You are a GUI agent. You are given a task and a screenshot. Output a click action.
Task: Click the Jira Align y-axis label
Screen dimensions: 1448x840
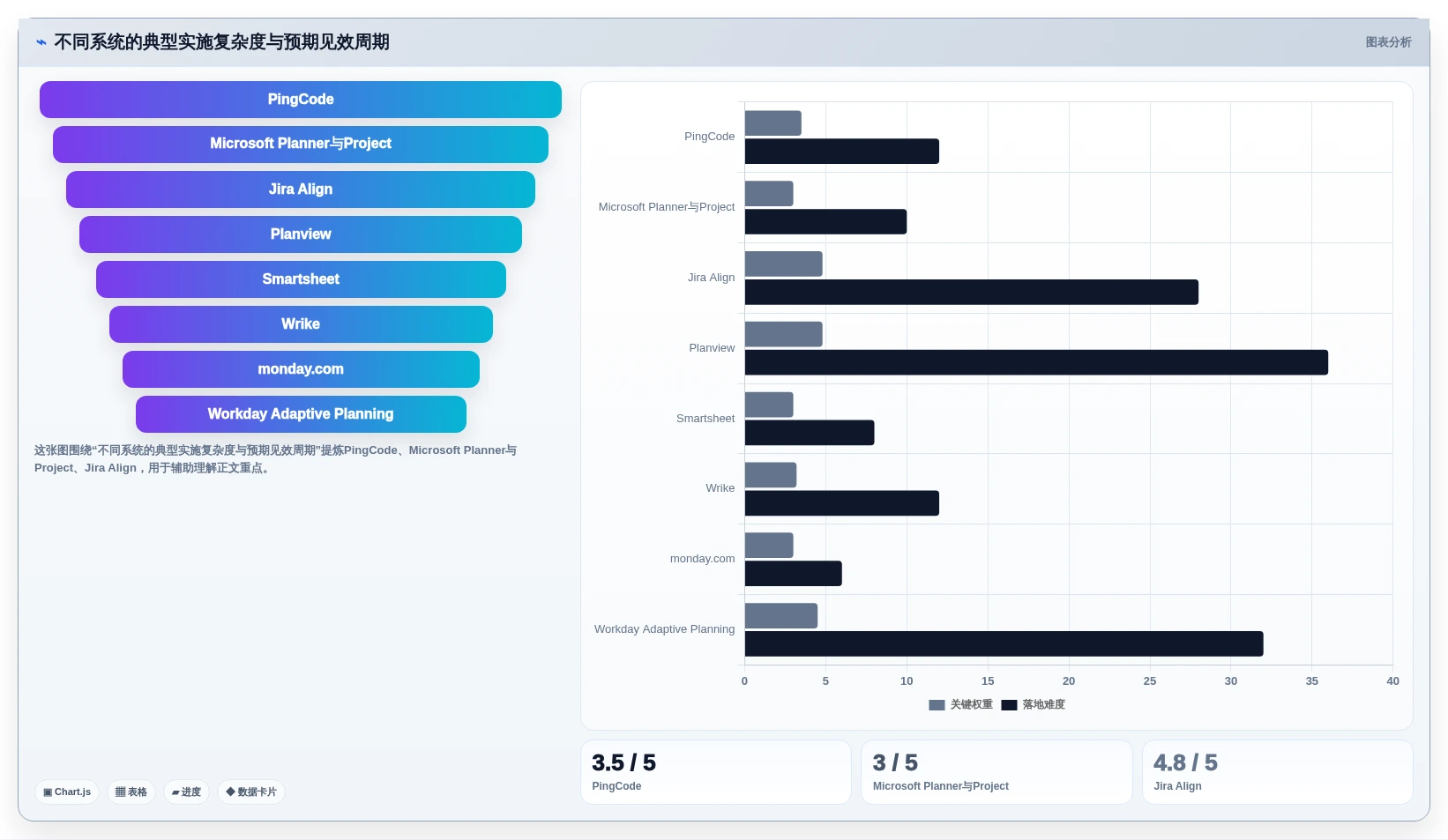coord(712,278)
